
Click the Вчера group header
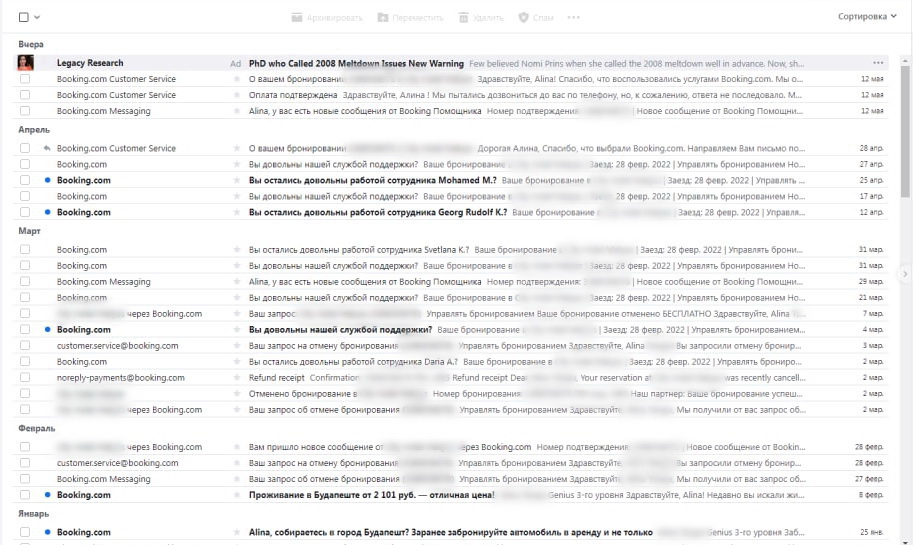[31, 44]
